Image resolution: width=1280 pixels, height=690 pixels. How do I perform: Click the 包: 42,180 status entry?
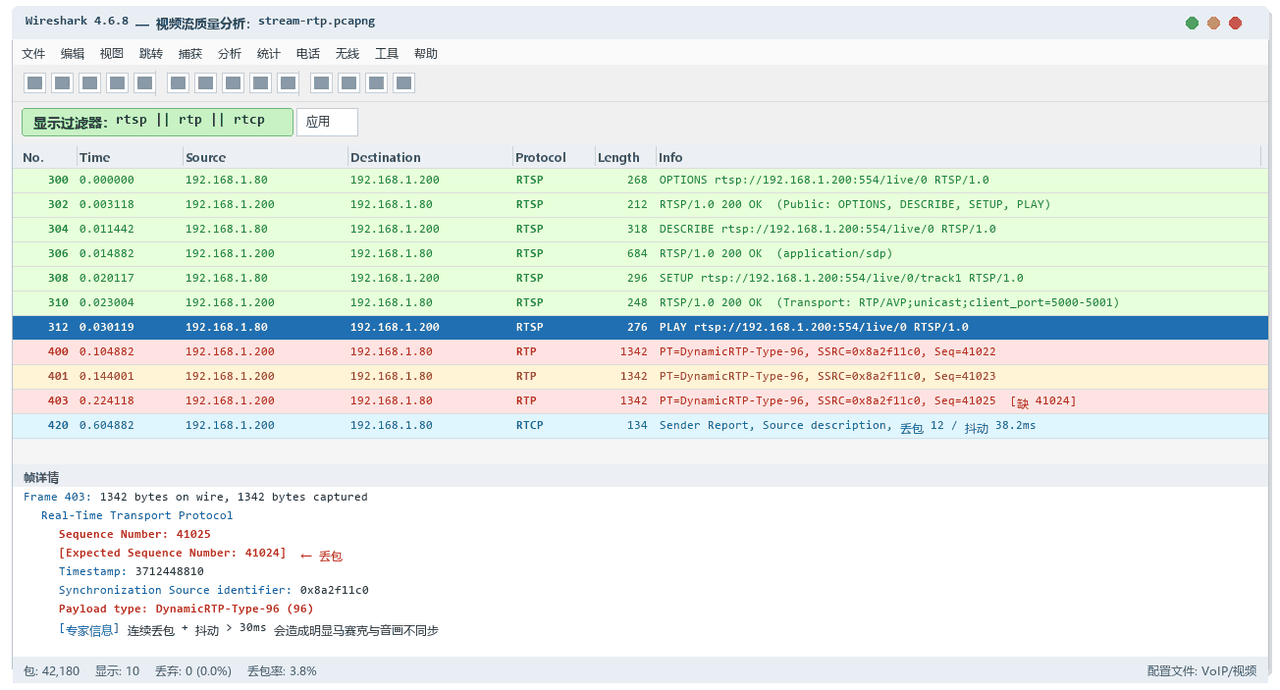[51, 671]
